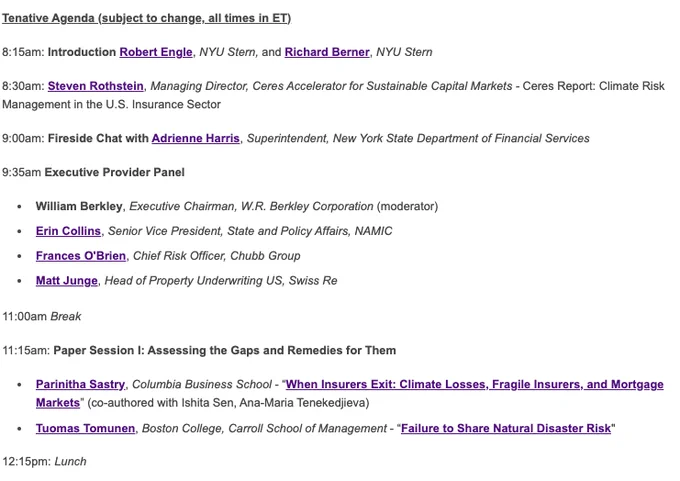Click the Executive Provider Panel heading
Image resolution: width=680 pixels, height=481 pixels.
click(114, 172)
